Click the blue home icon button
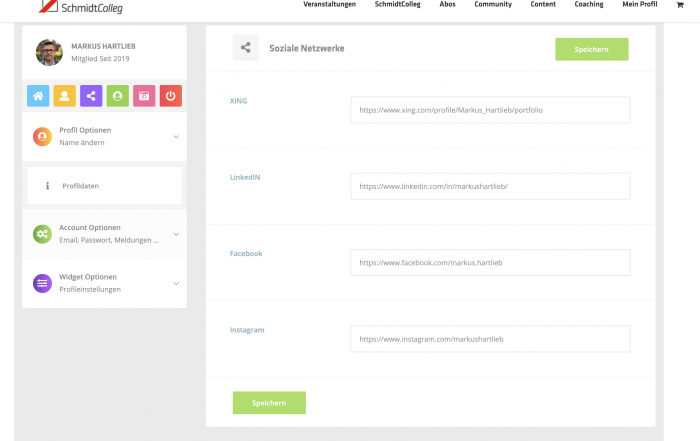Viewport: 700px width, 441px height. point(38,97)
